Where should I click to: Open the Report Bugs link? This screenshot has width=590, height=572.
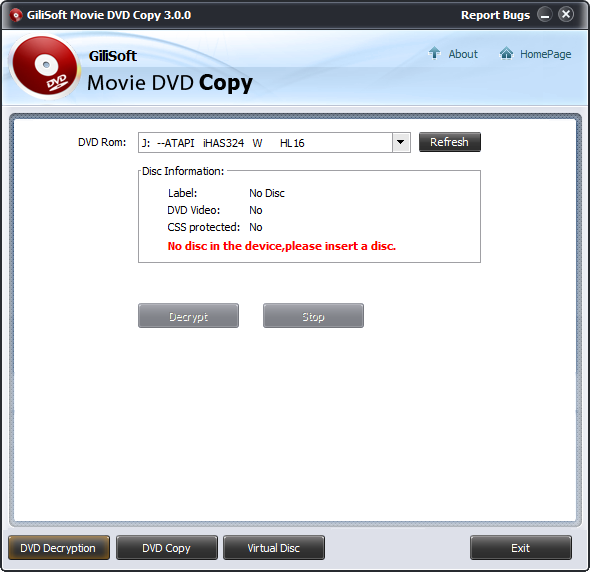(495, 15)
